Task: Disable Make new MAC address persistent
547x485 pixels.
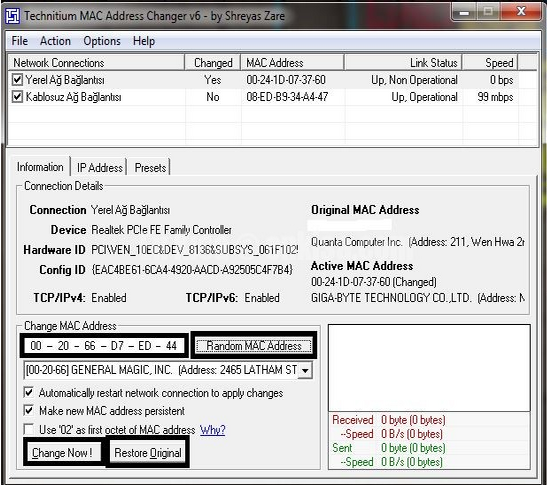Action: (29, 410)
